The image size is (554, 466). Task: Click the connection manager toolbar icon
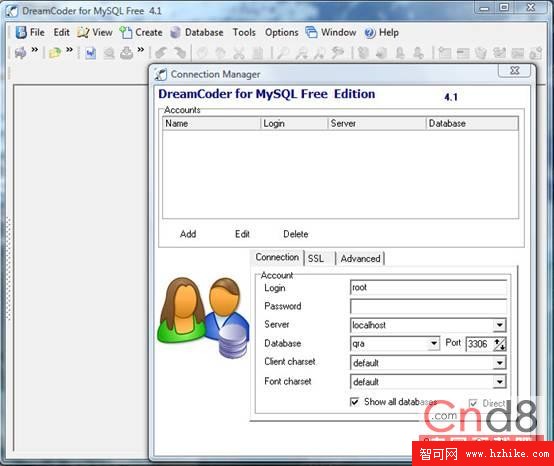(20, 53)
